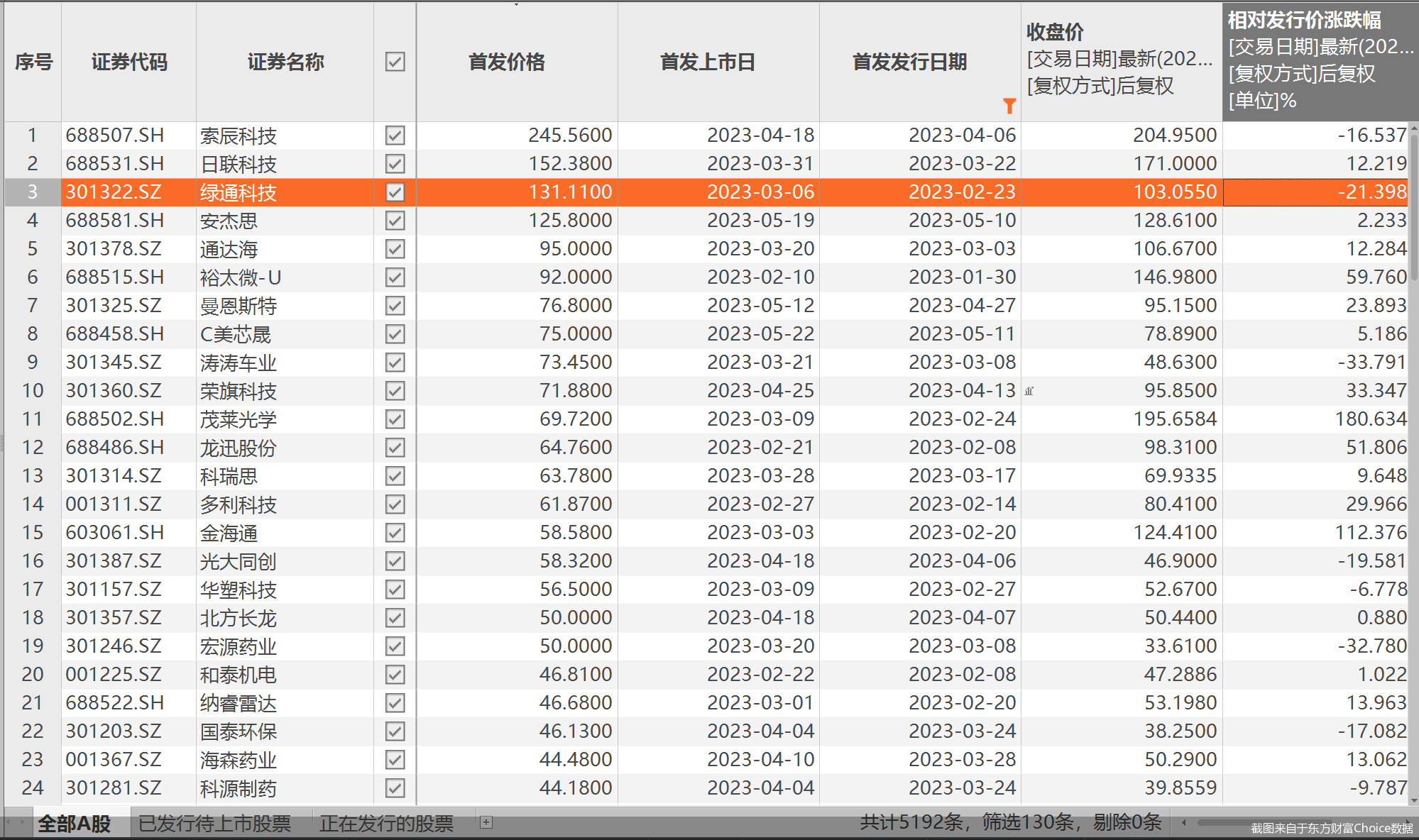Click the add-sheet plus icon
The height and width of the screenshot is (840, 1419).
click(486, 822)
